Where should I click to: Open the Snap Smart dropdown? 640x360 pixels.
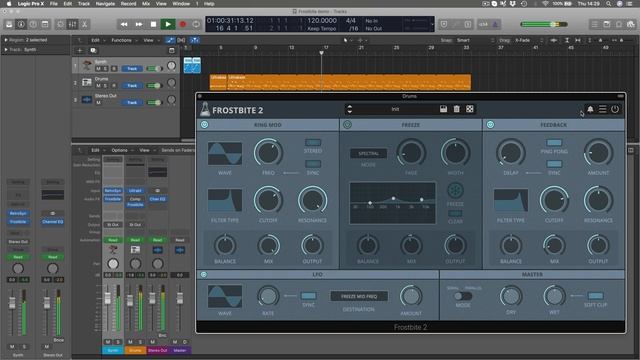coord(475,40)
